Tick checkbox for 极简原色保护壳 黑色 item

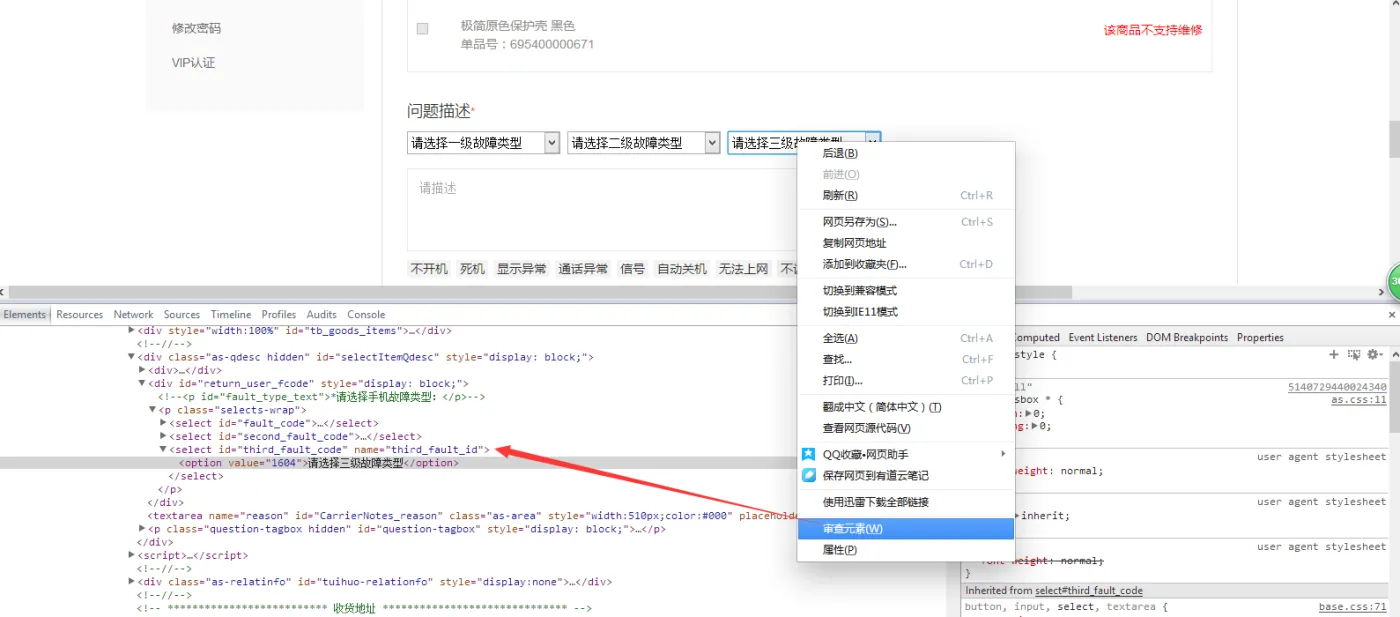tap(423, 29)
